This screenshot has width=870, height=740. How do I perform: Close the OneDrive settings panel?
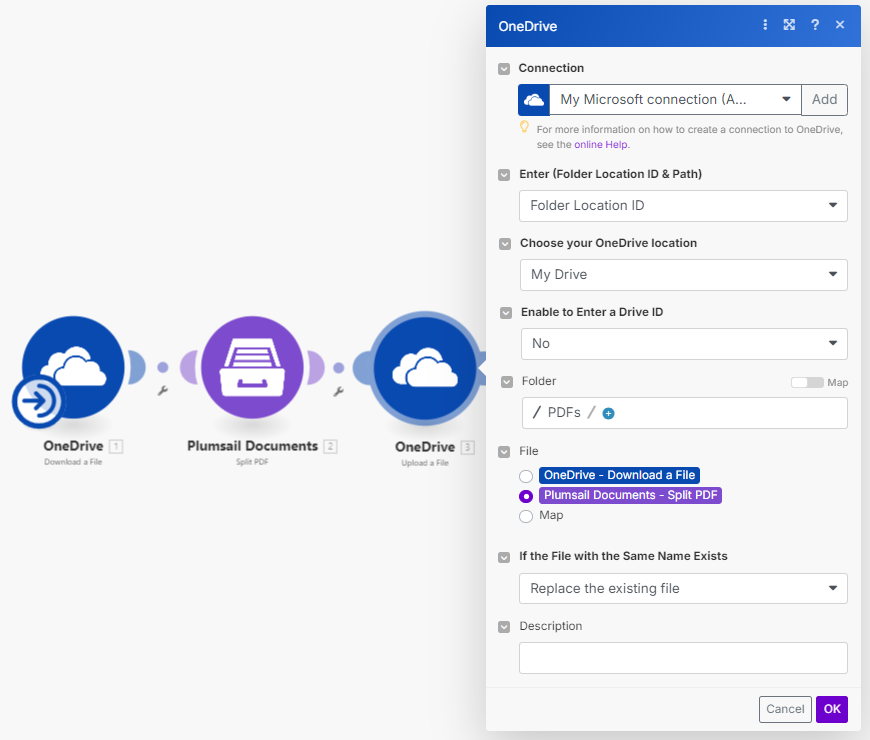840,24
